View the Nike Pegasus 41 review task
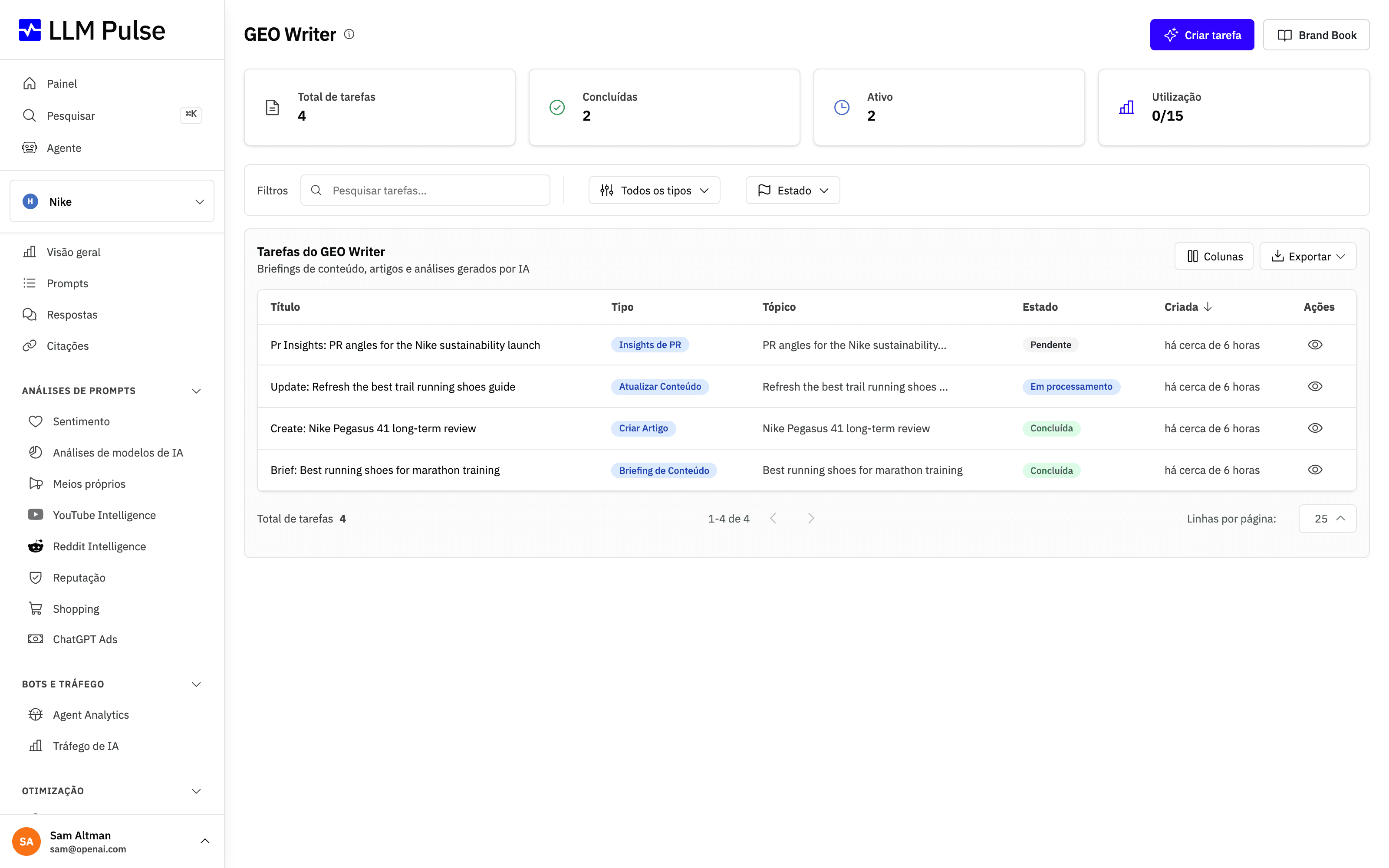Viewport: 1389px width, 868px height. pyautogui.click(x=1315, y=428)
